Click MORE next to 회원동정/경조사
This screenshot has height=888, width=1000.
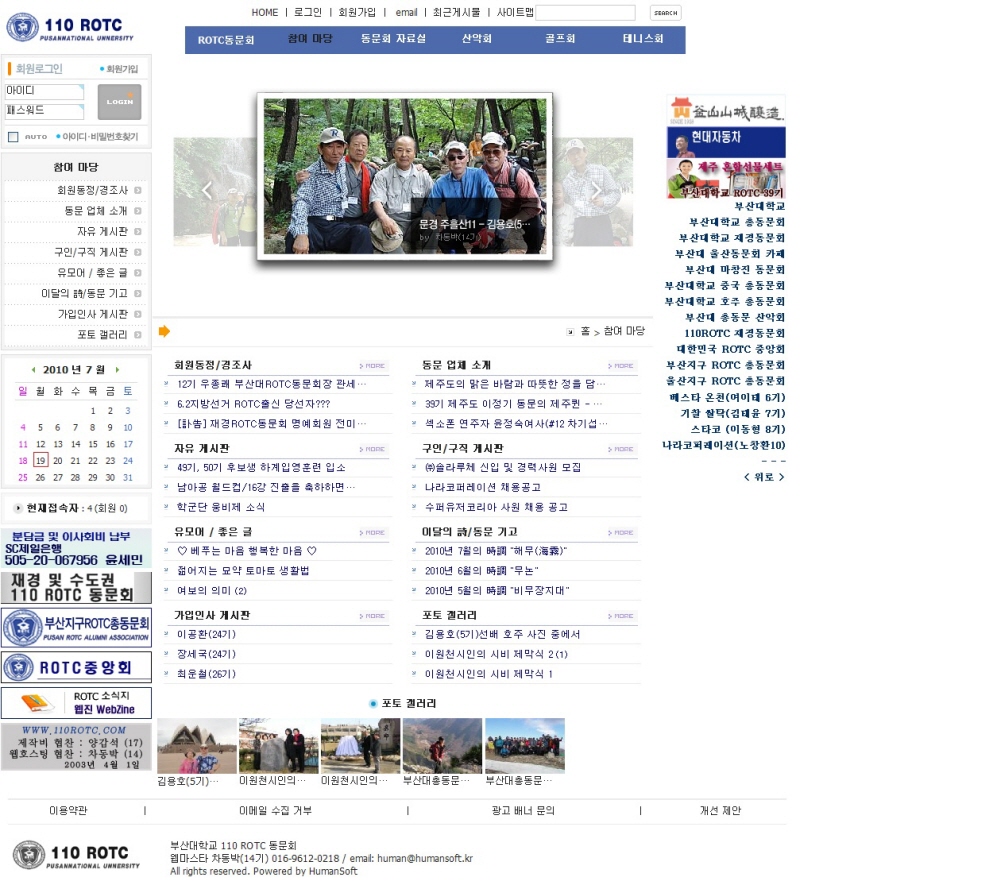(x=373, y=366)
